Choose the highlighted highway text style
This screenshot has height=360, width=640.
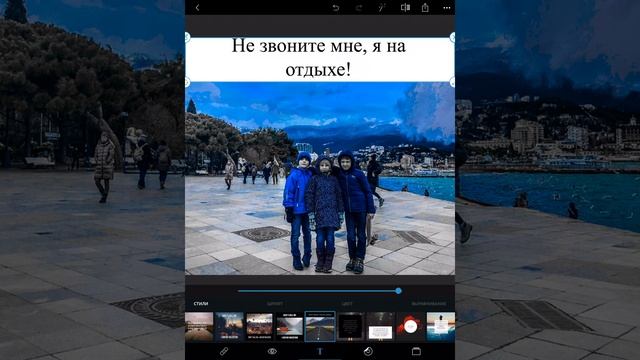click(x=320, y=326)
